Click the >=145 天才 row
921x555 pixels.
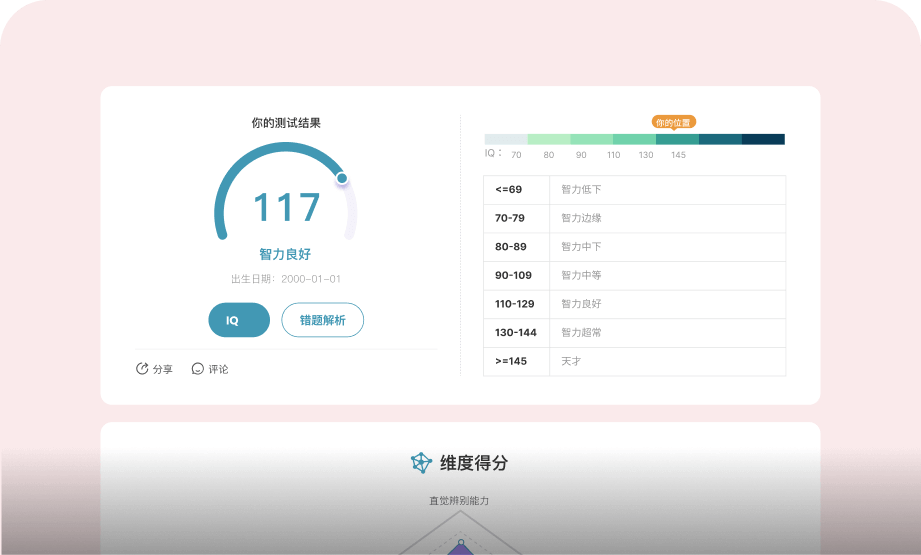tap(634, 361)
